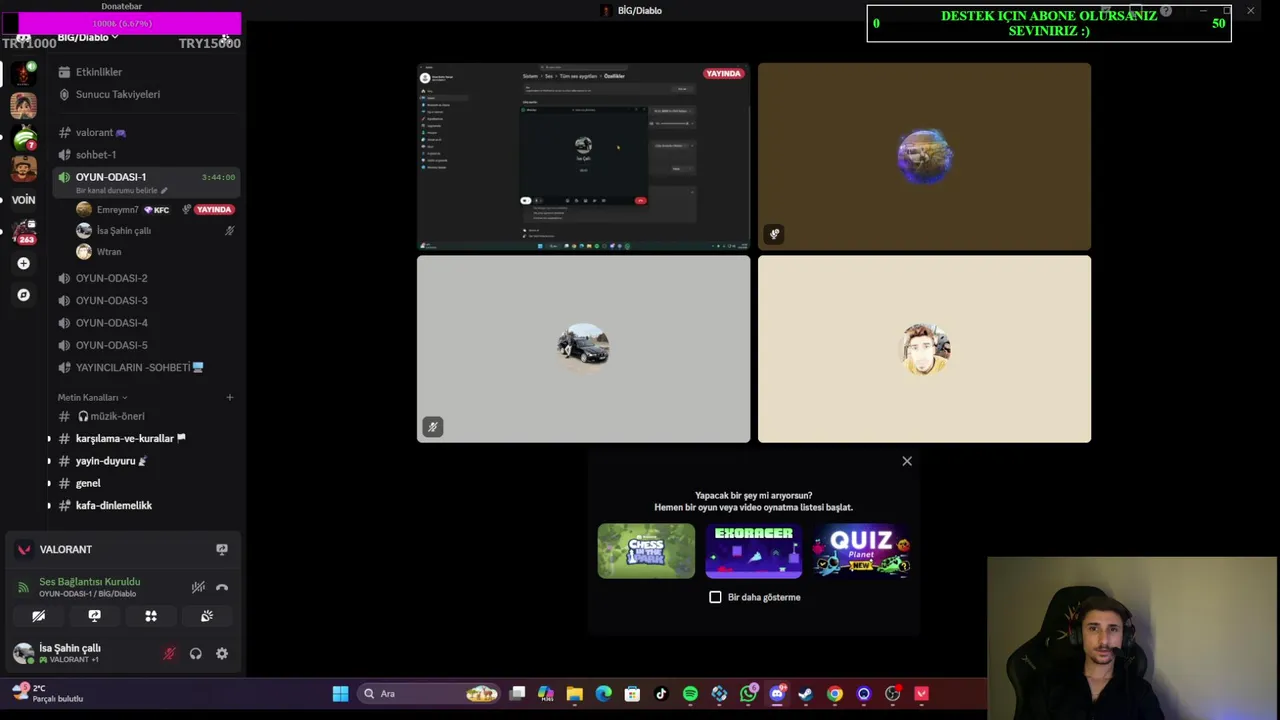The height and width of the screenshot is (720, 1280).
Task: Share your screen button
Action: (95, 616)
